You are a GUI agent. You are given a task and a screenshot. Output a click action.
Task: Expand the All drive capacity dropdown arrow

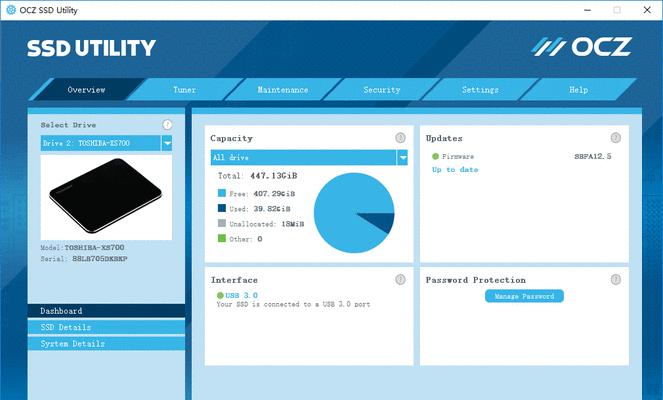pyautogui.click(x=403, y=157)
